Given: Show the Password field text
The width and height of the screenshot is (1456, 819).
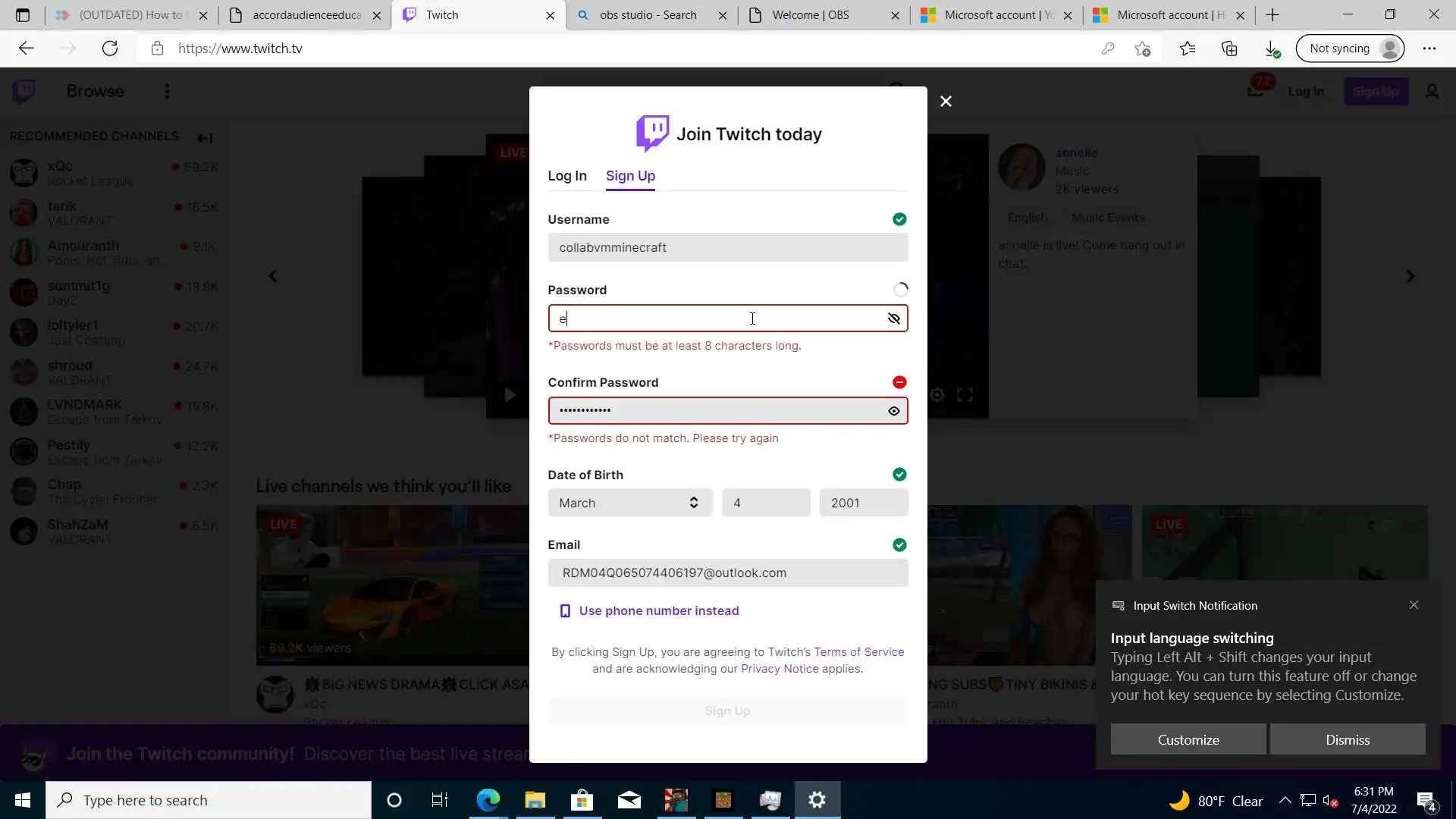Looking at the screenshot, I should click(894, 318).
